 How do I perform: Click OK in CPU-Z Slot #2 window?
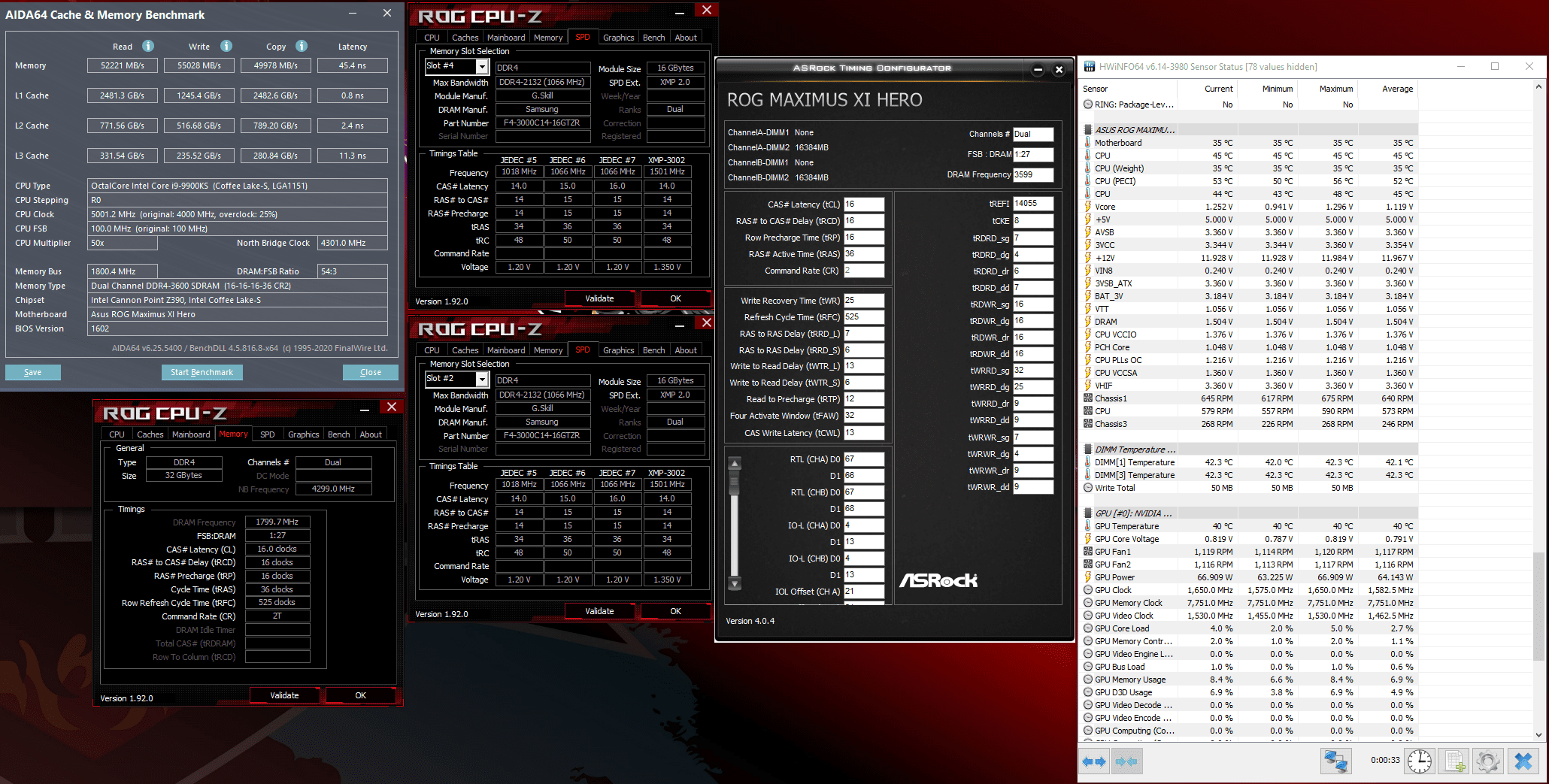coord(675,611)
